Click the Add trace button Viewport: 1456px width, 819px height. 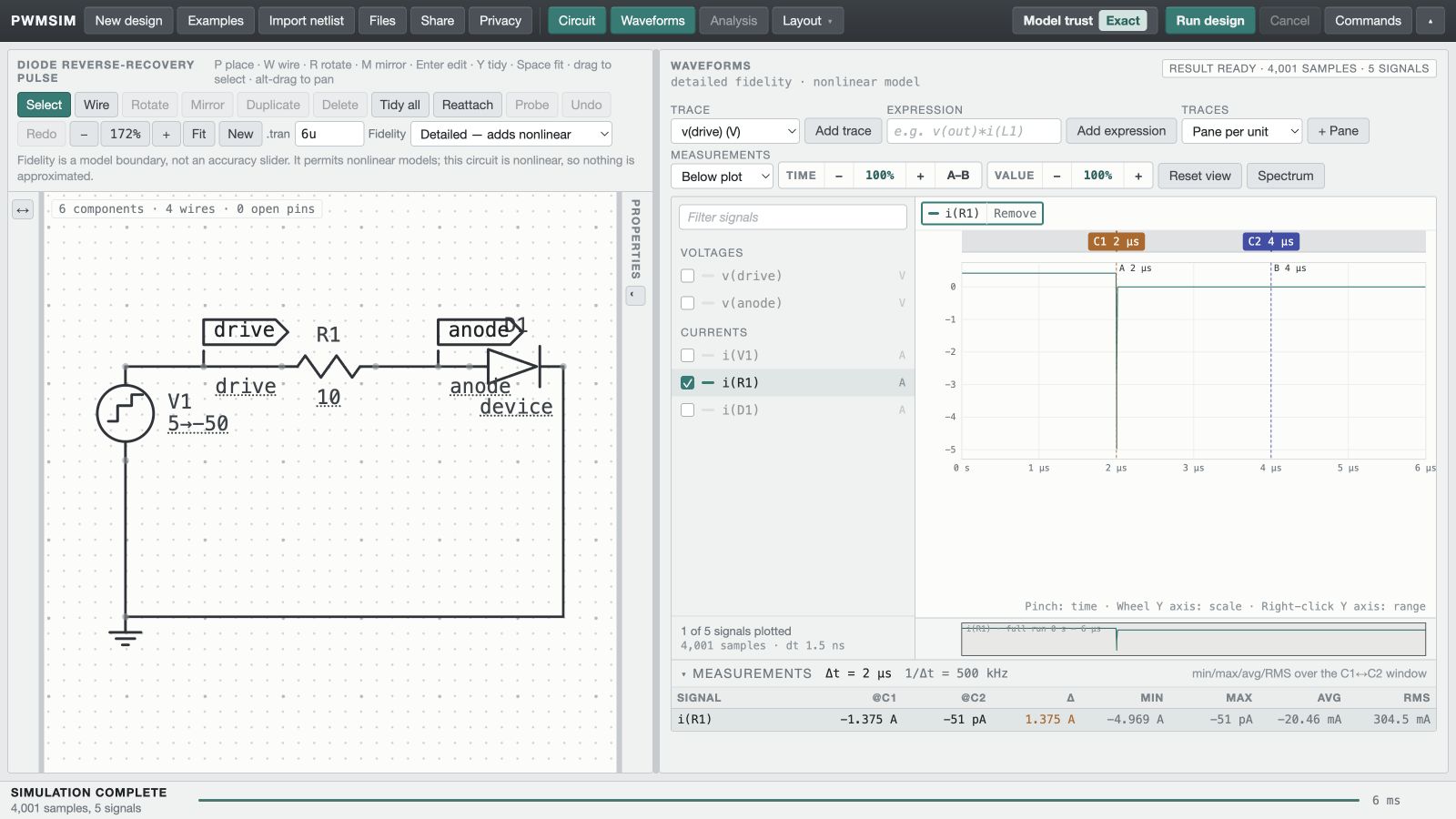click(x=844, y=131)
